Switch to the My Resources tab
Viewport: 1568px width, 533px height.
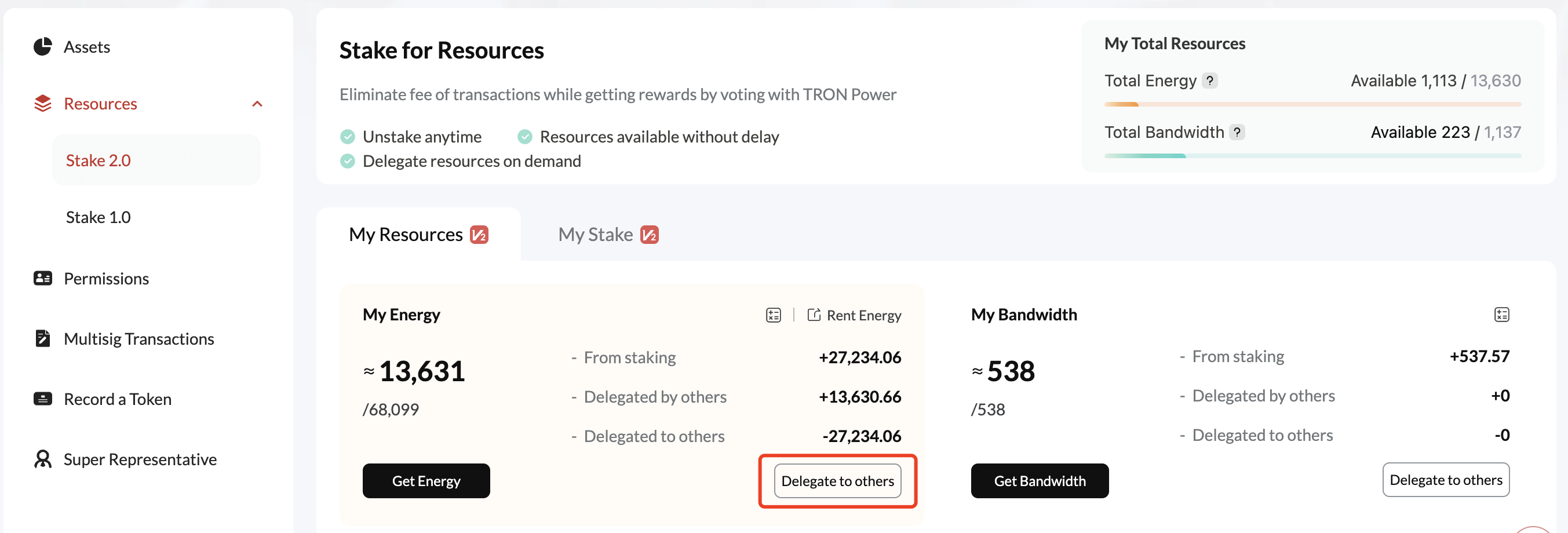click(x=419, y=235)
